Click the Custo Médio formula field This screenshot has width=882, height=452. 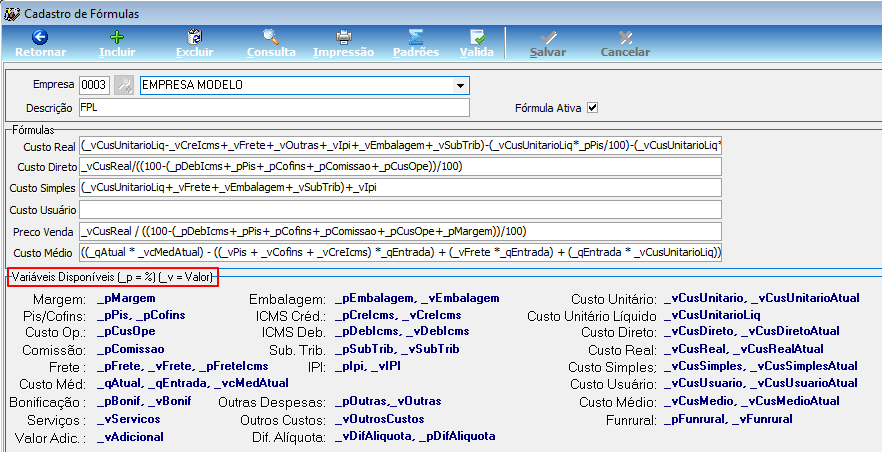coord(400,252)
